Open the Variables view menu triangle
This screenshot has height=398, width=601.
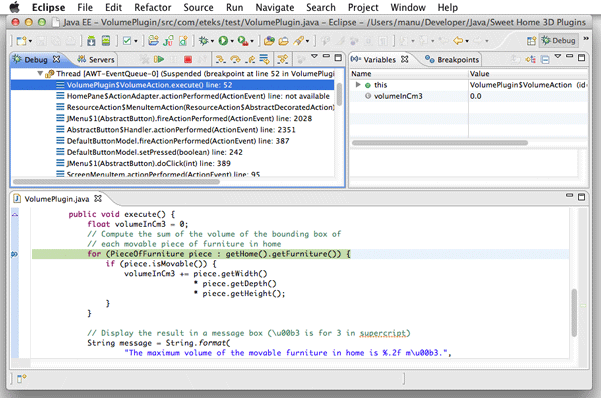pyautogui.click(x=558, y=56)
